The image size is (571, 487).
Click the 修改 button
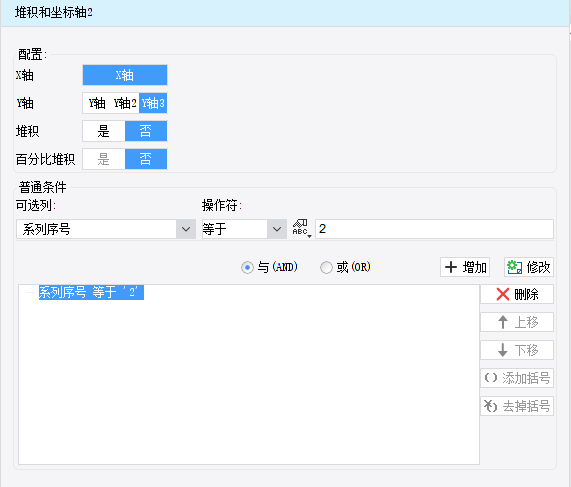tap(529, 267)
